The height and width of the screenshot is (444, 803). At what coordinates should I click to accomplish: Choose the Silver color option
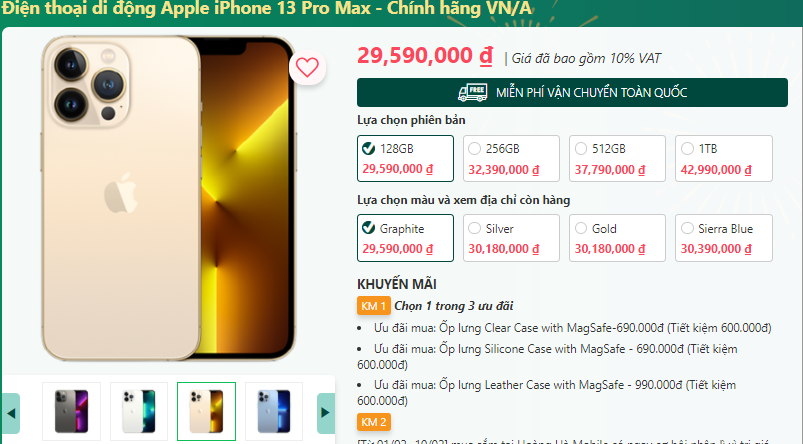pos(511,238)
